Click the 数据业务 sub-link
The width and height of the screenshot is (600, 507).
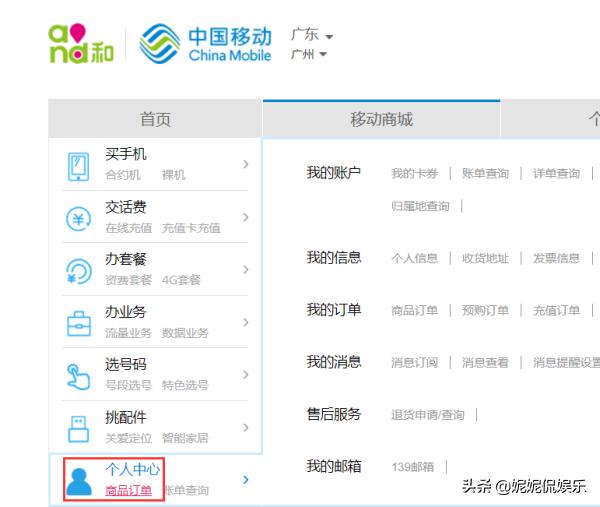coord(185,333)
